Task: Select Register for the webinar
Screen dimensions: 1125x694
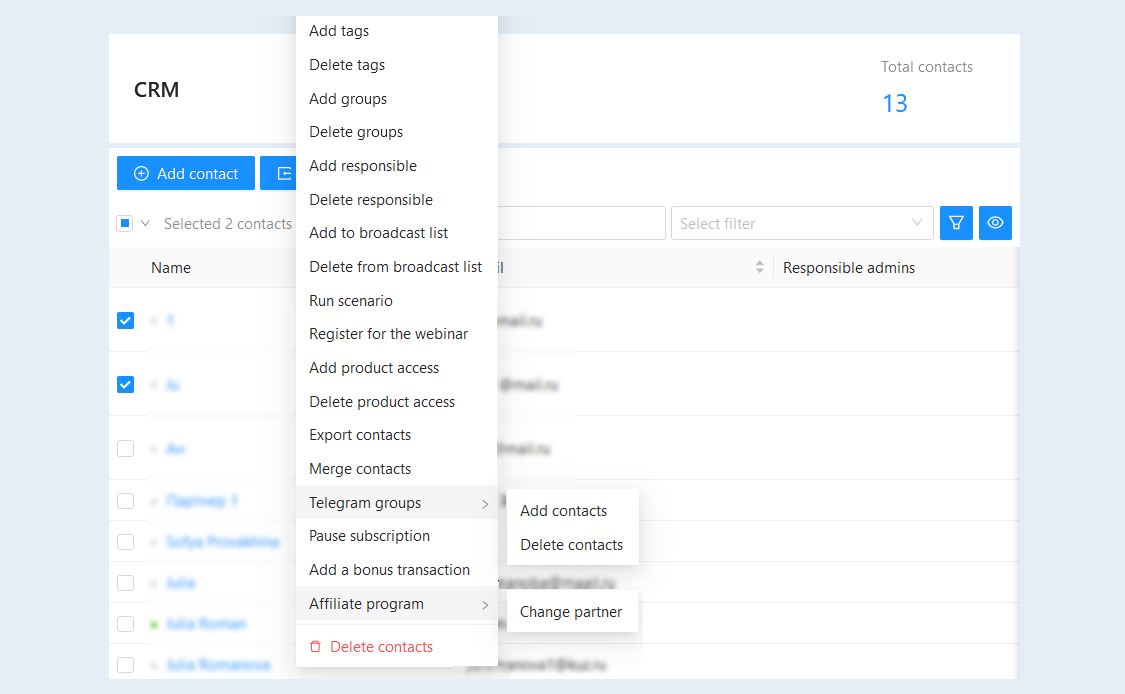Action: [397, 334]
